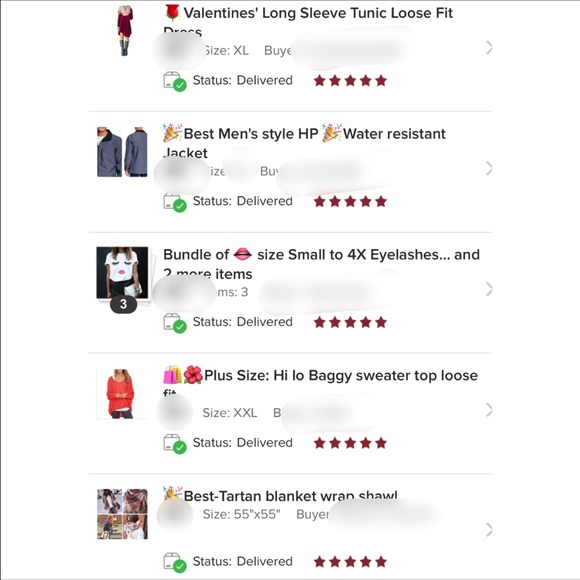Select the burgundy tunic dress thumbnail
The height and width of the screenshot is (580, 580).
pyautogui.click(x=125, y=30)
